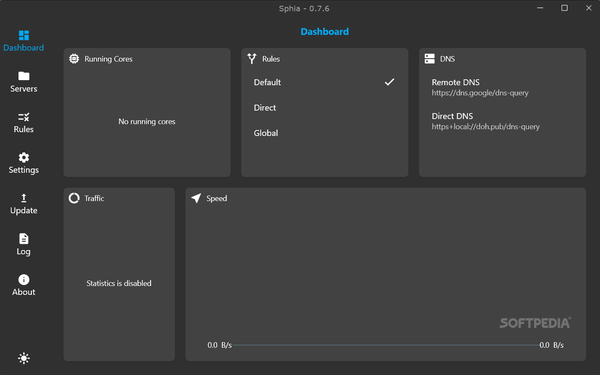This screenshot has height=375, width=600.
Task: Open the Settings gear icon
Action: point(24,157)
